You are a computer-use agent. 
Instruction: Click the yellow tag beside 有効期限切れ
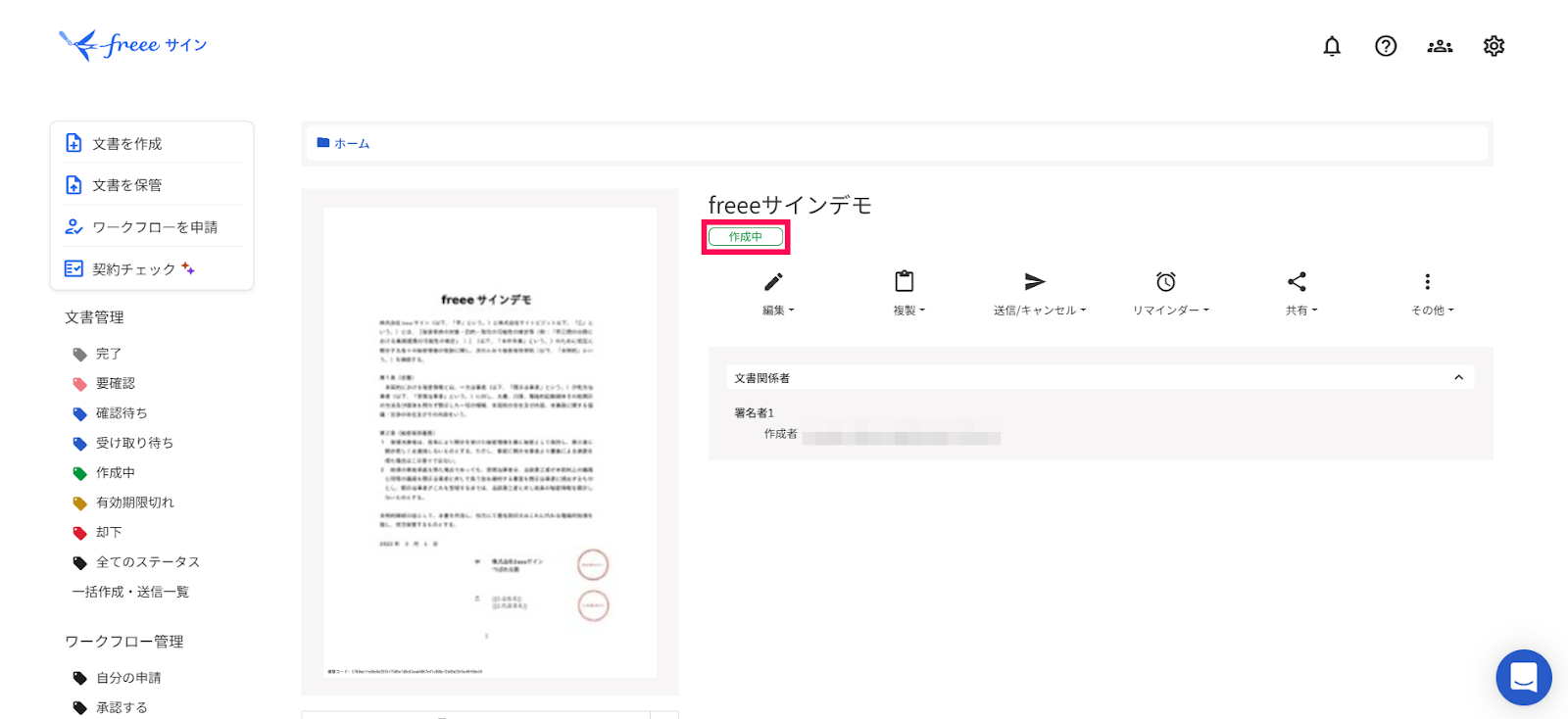[80, 503]
